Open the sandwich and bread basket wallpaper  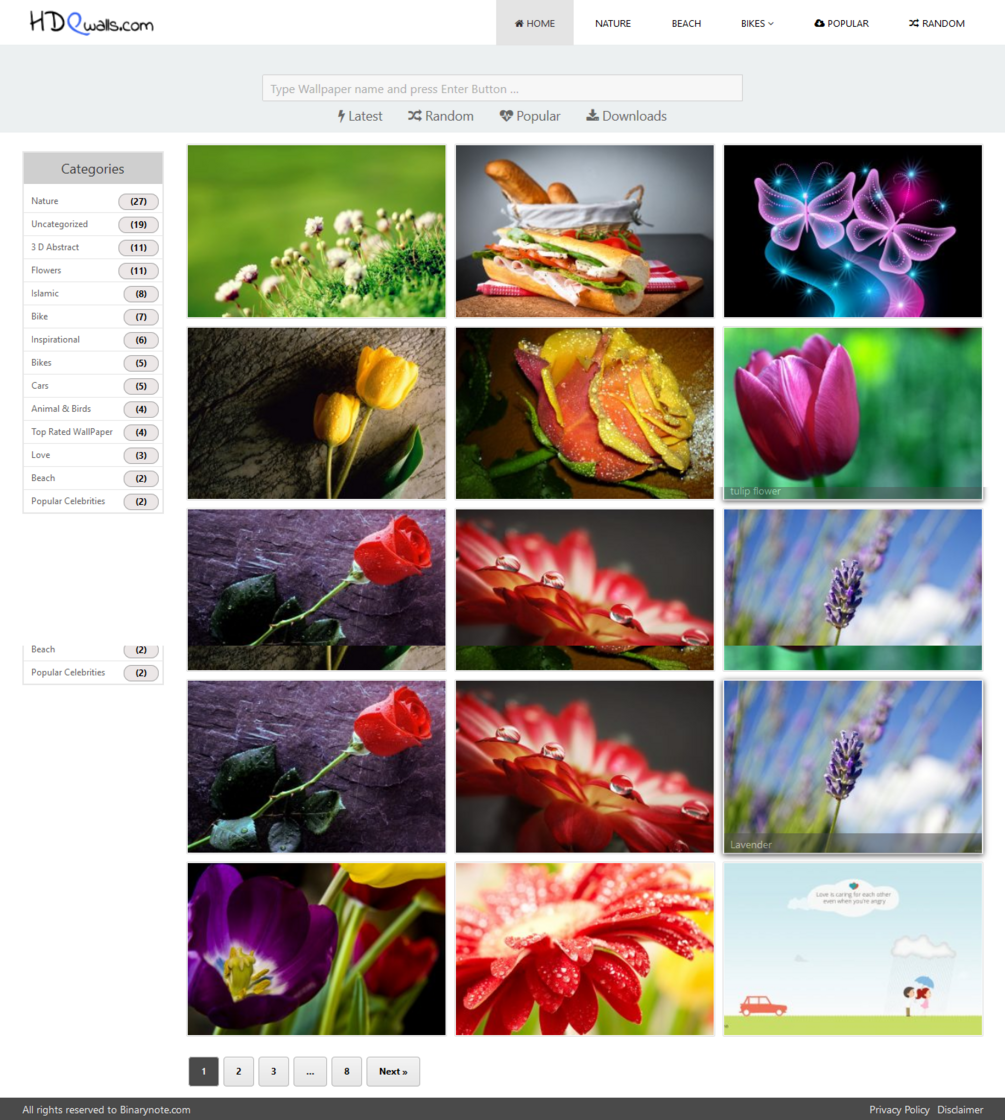click(584, 231)
